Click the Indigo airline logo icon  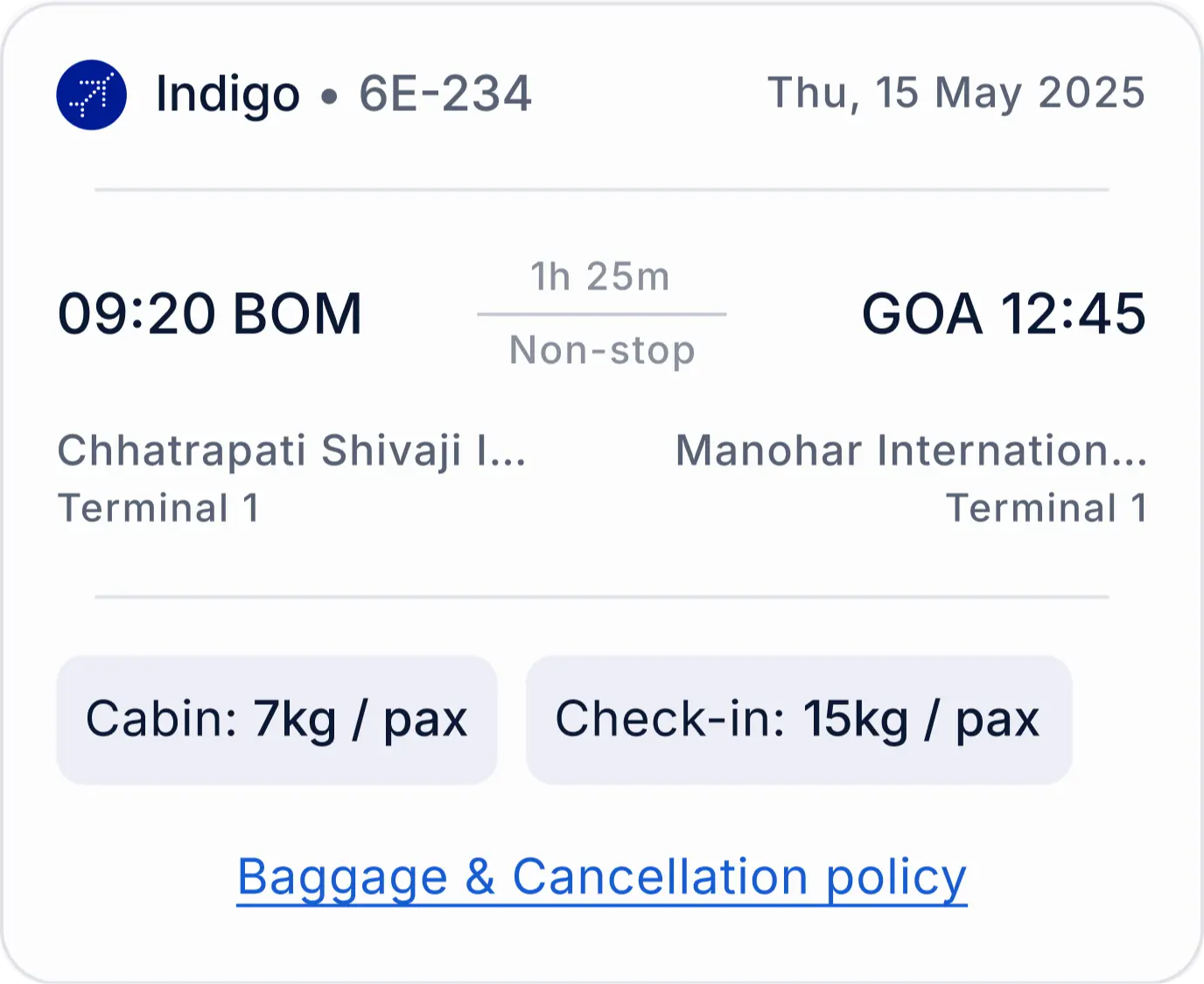tap(92, 94)
